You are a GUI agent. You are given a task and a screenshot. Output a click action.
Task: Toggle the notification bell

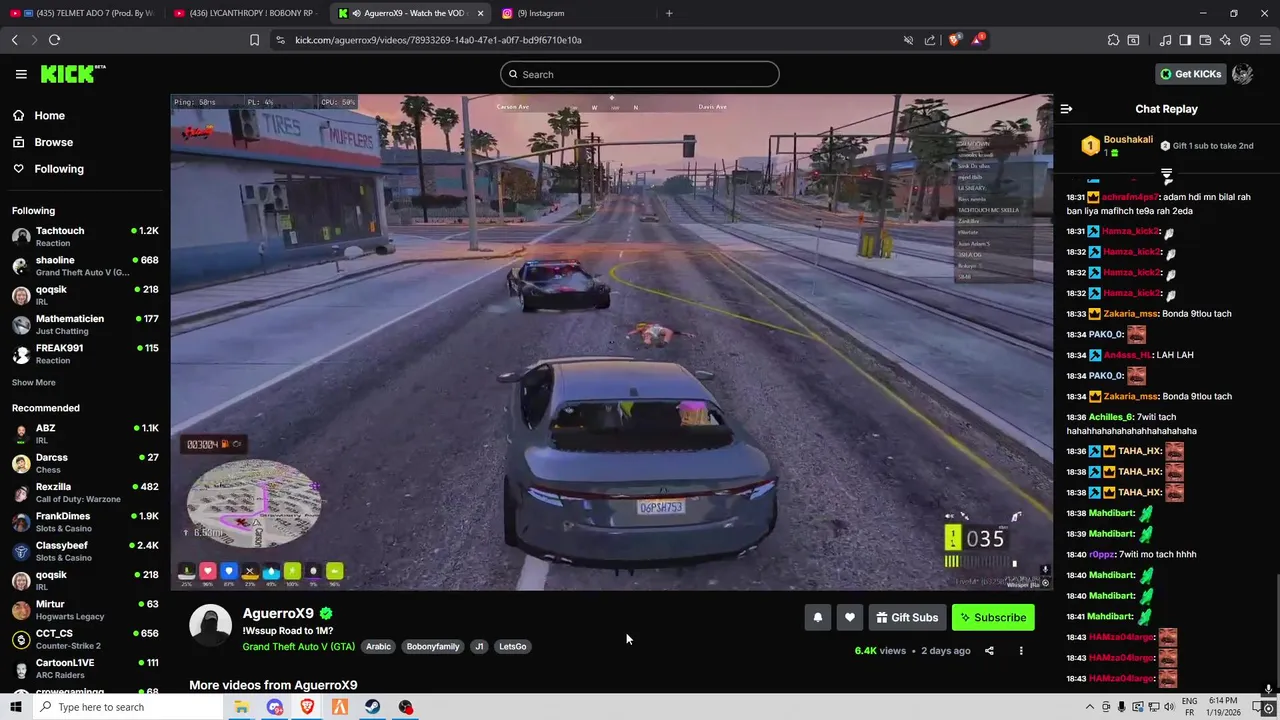pos(817,618)
